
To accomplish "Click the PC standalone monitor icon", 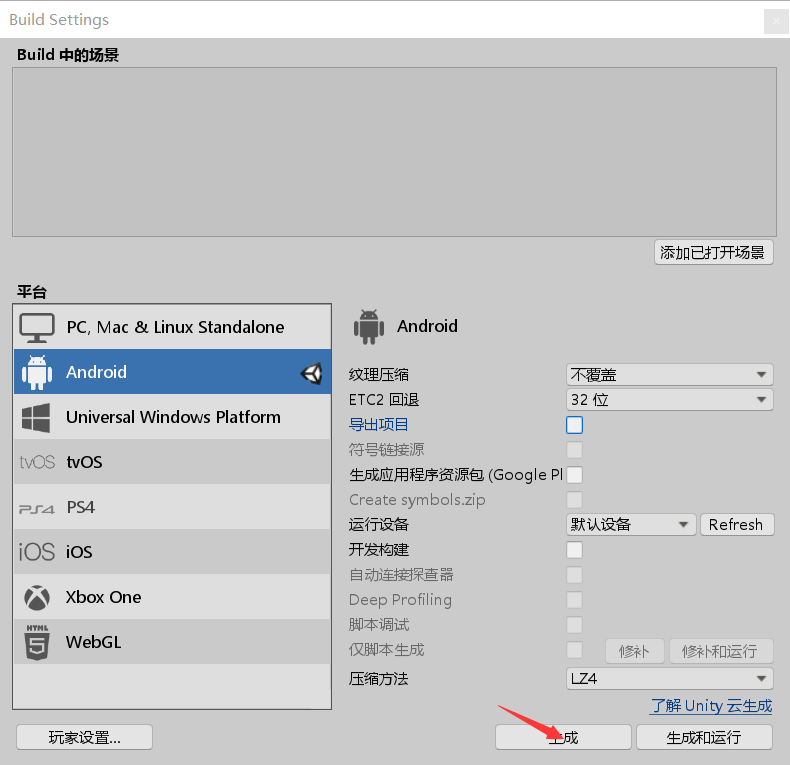I will click(x=37, y=328).
